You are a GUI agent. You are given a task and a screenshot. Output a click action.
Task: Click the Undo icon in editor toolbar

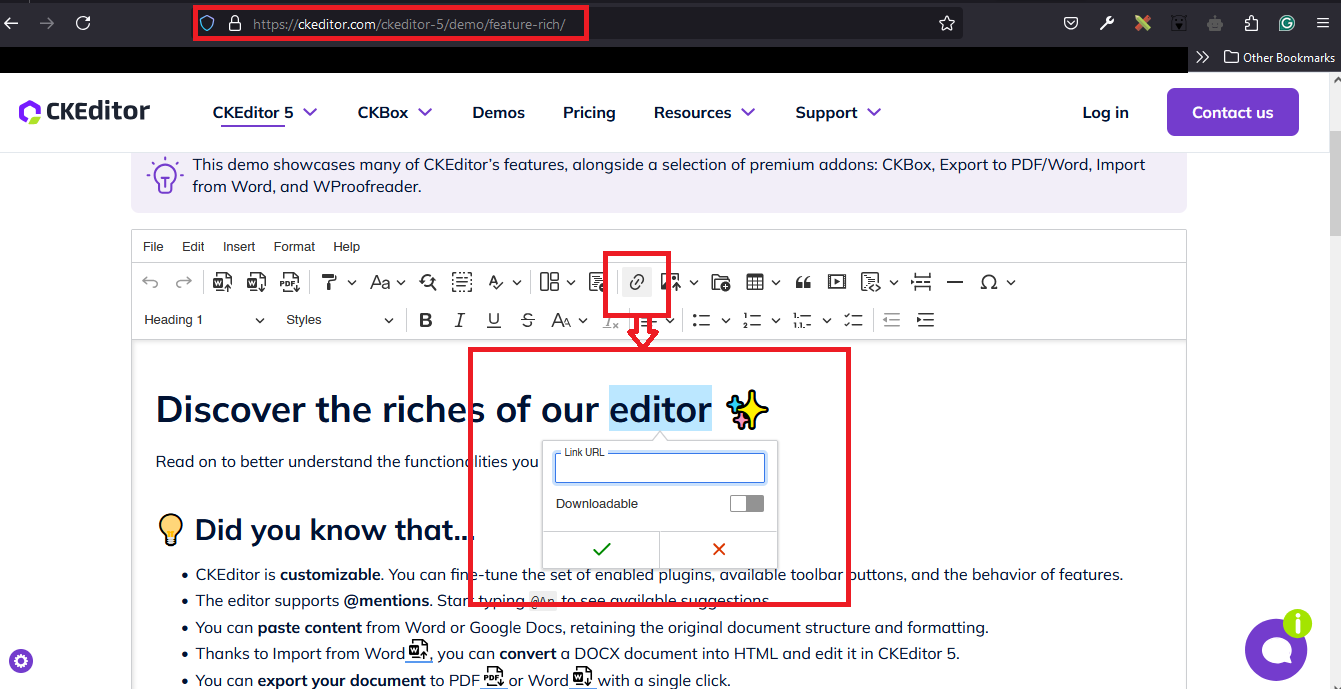coord(150,283)
